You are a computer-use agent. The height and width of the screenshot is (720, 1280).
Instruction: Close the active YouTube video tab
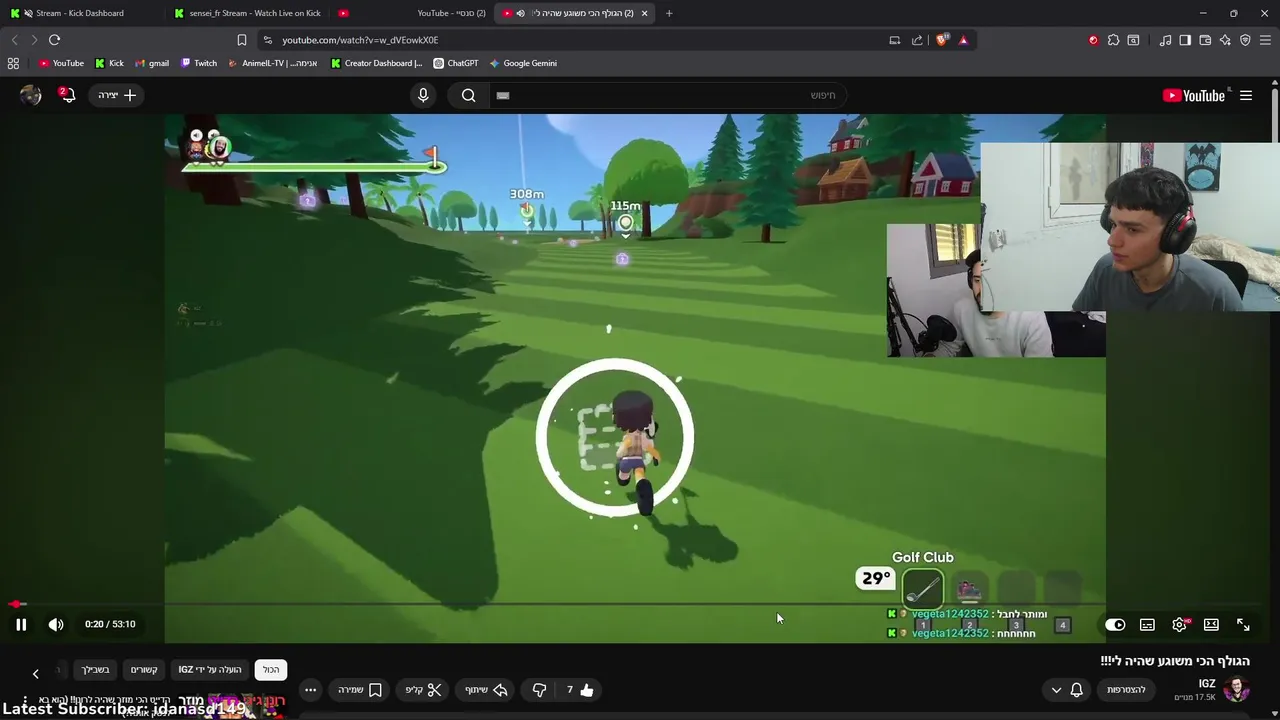click(644, 13)
